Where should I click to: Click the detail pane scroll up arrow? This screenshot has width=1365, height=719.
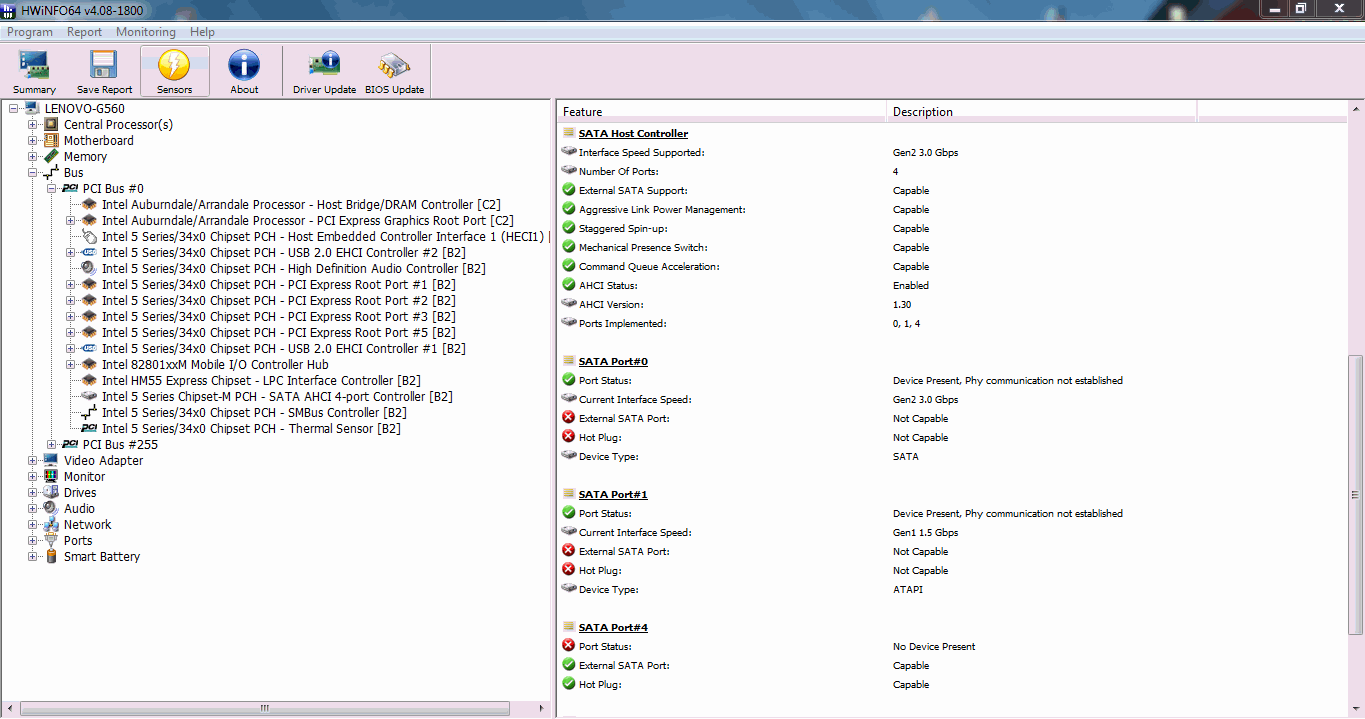[1356, 109]
